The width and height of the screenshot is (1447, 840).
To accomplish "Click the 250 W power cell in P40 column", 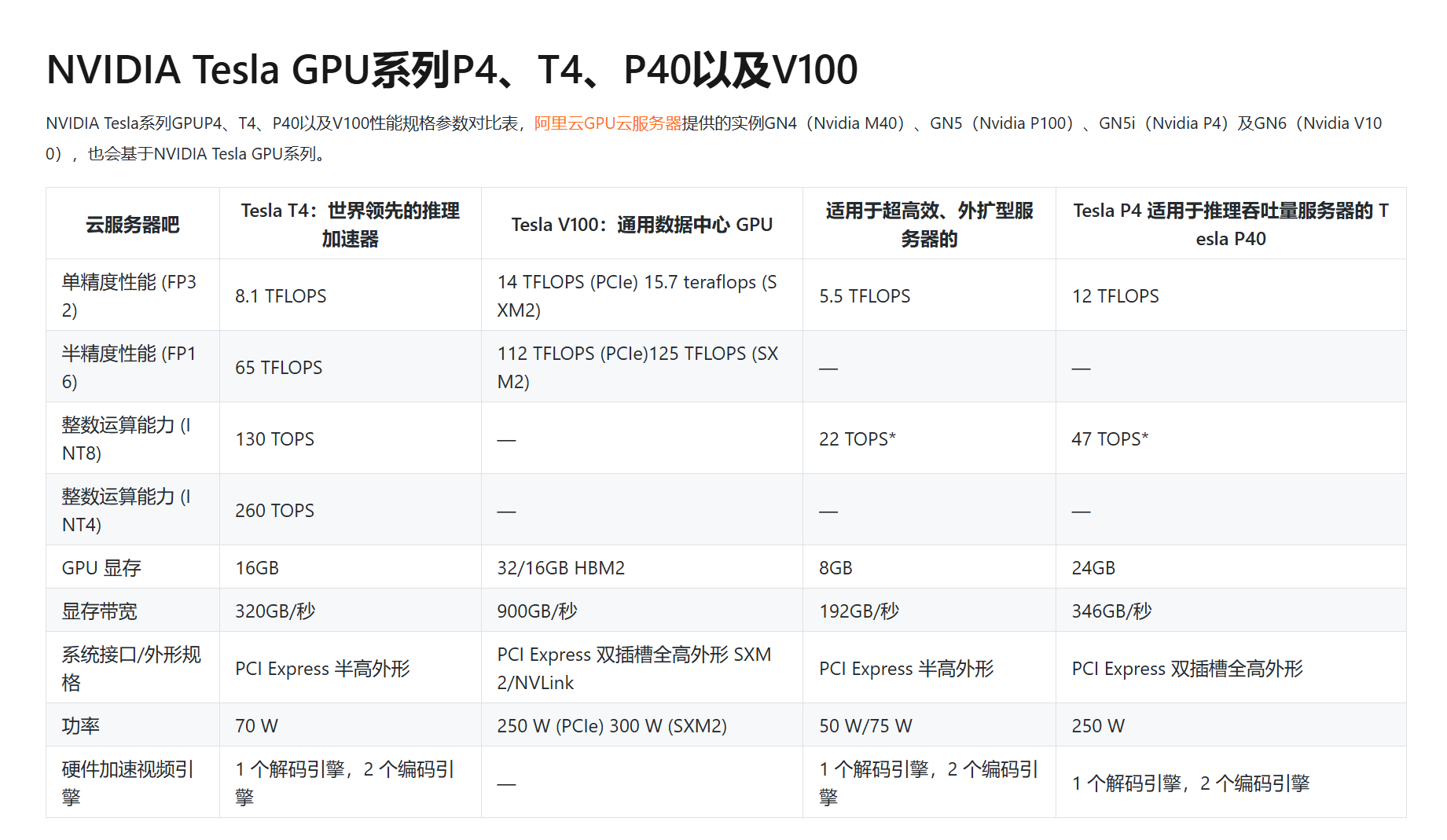I will tap(1231, 726).
